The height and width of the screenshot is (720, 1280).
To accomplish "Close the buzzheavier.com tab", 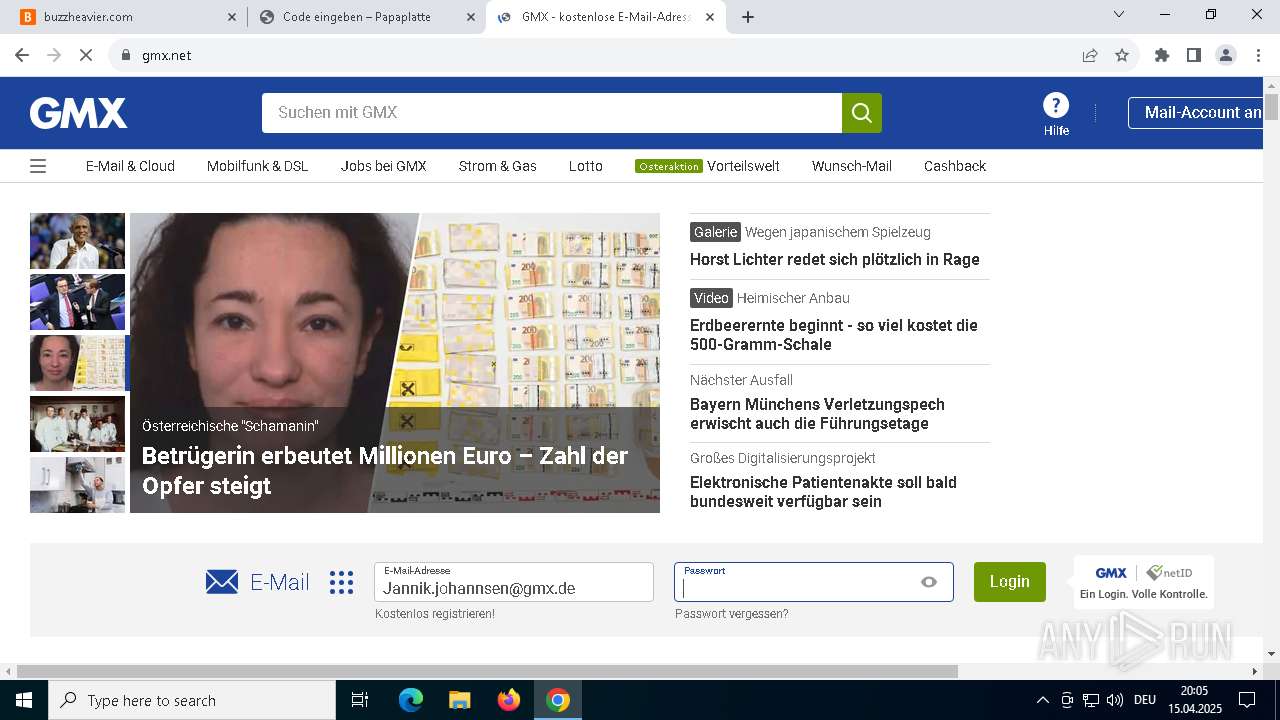I will pos(232,17).
